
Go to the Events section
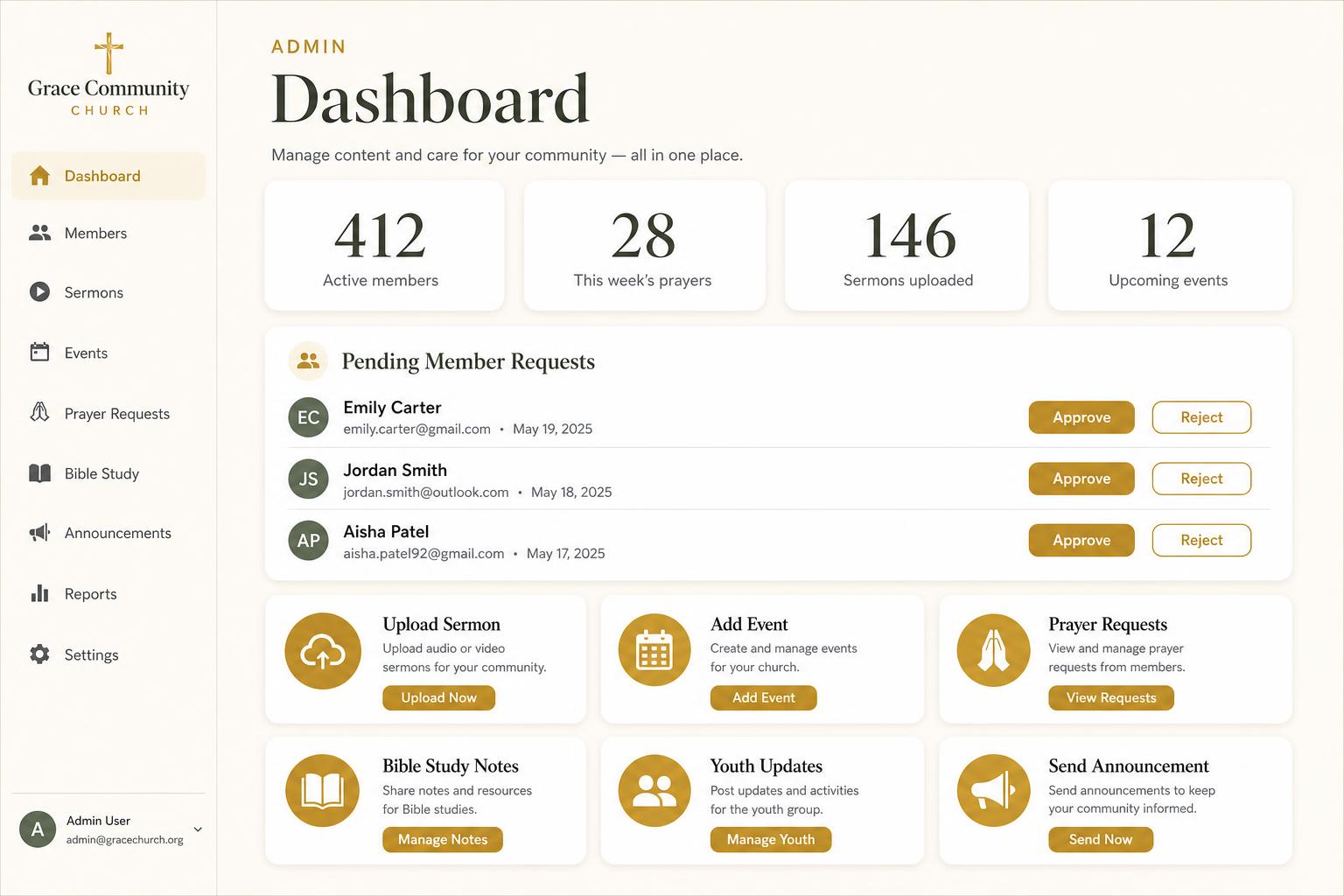click(x=108, y=353)
